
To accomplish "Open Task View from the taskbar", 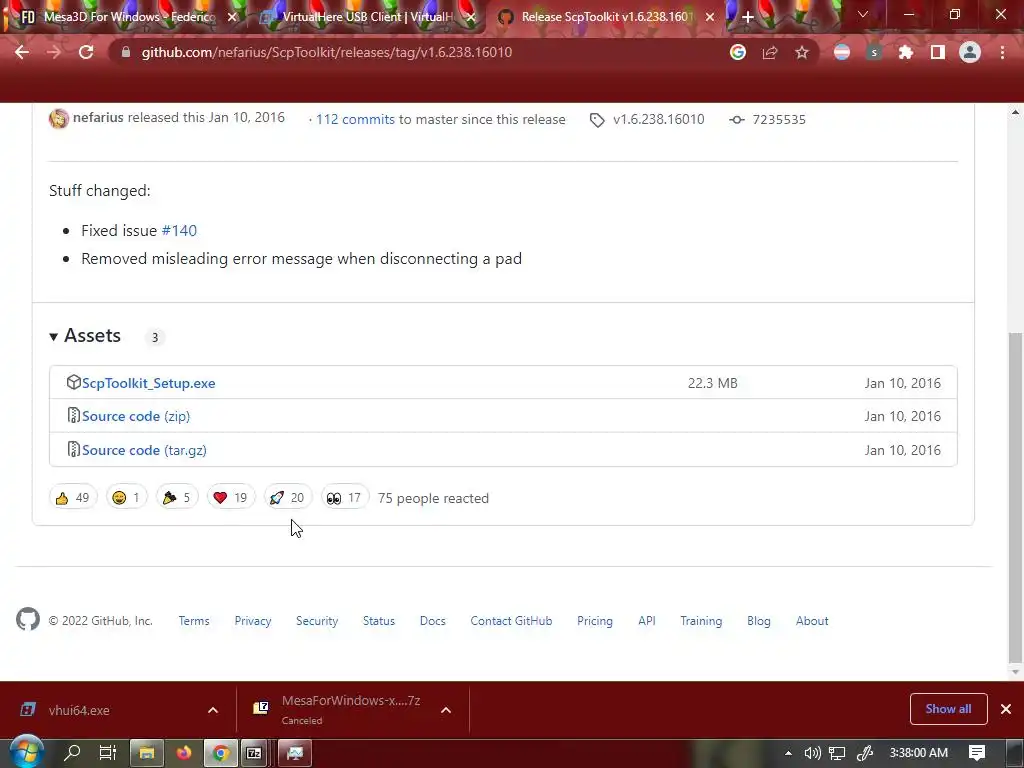I will click(107, 753).
